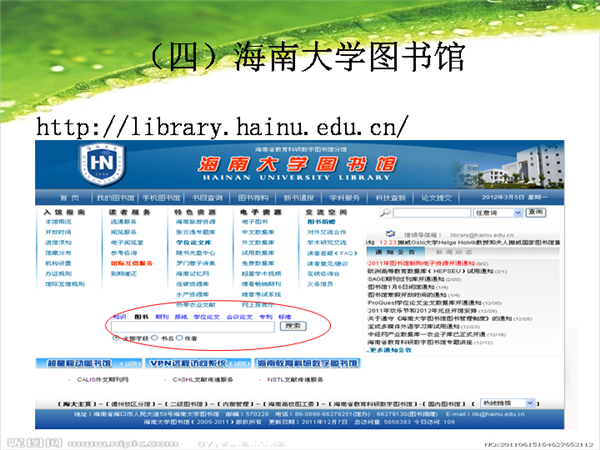Open 学位论文库 under 特色资源
Screen dimensions: 600x450
194,242
